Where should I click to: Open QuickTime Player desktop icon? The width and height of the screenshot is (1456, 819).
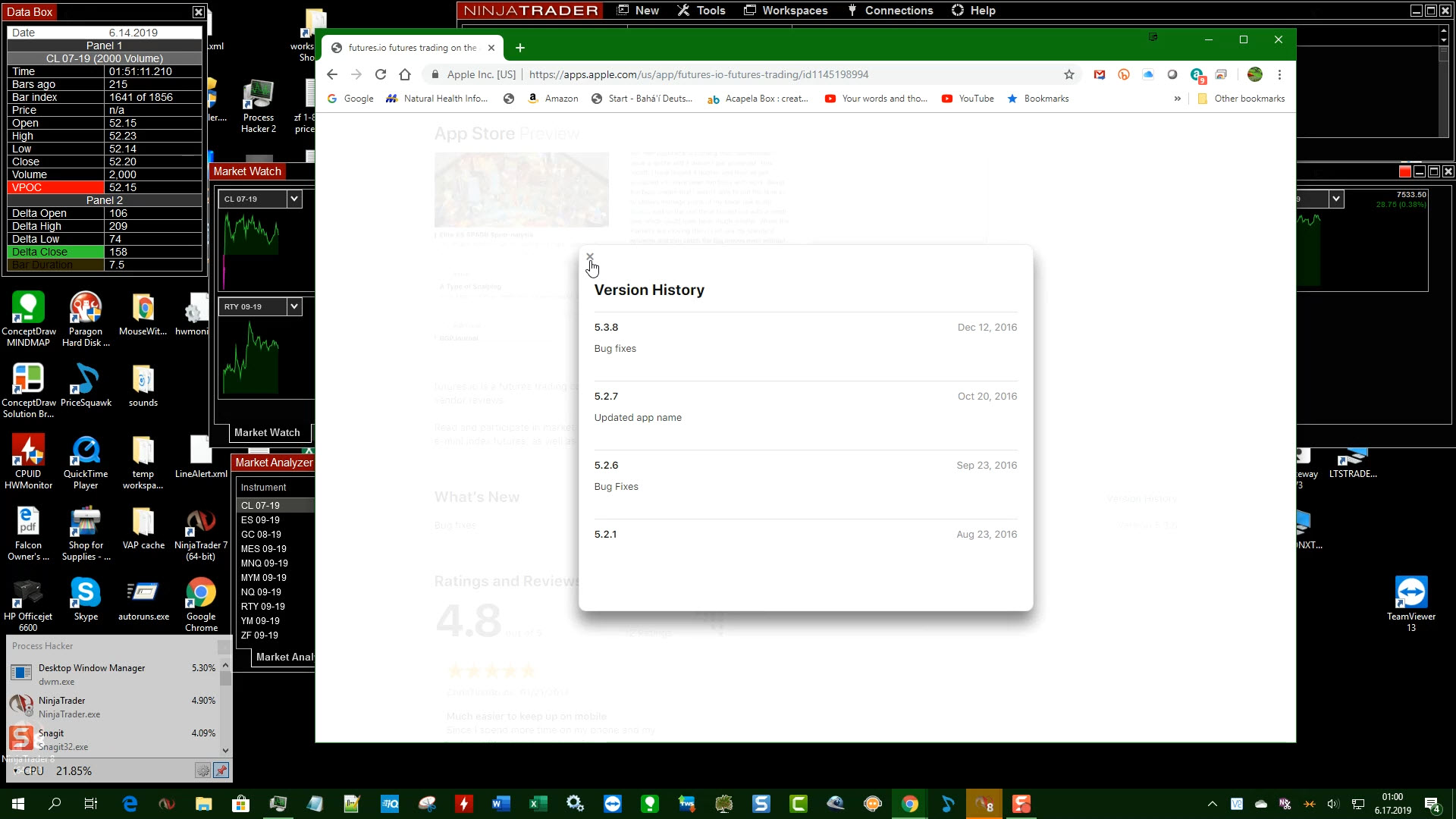(x=86, y=463)
